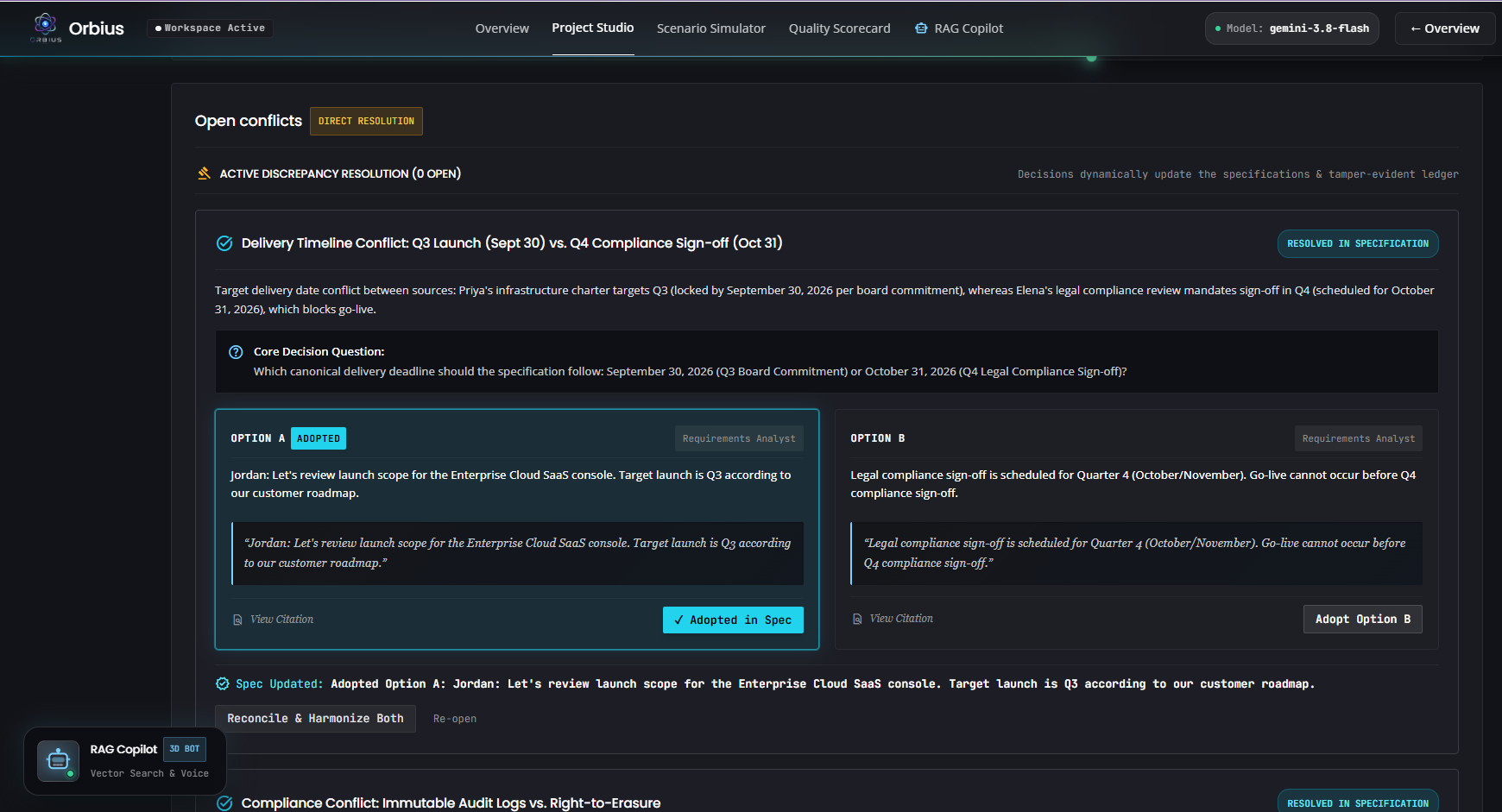
Task: Click the tamper-evident ledger note text
Action: click(x=1238, y=174)
